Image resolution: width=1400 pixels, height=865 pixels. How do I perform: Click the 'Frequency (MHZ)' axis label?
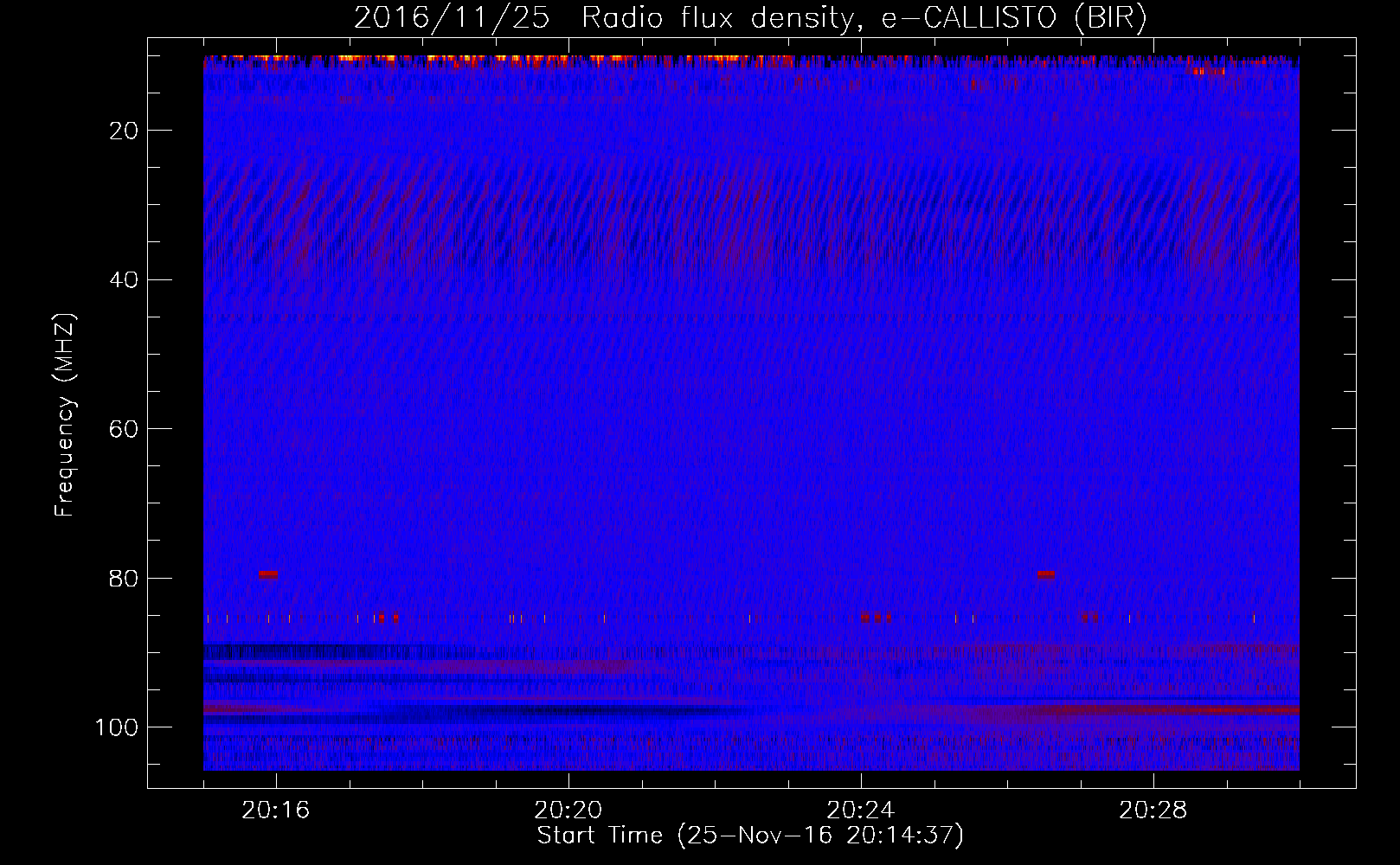tap(65, 415)
